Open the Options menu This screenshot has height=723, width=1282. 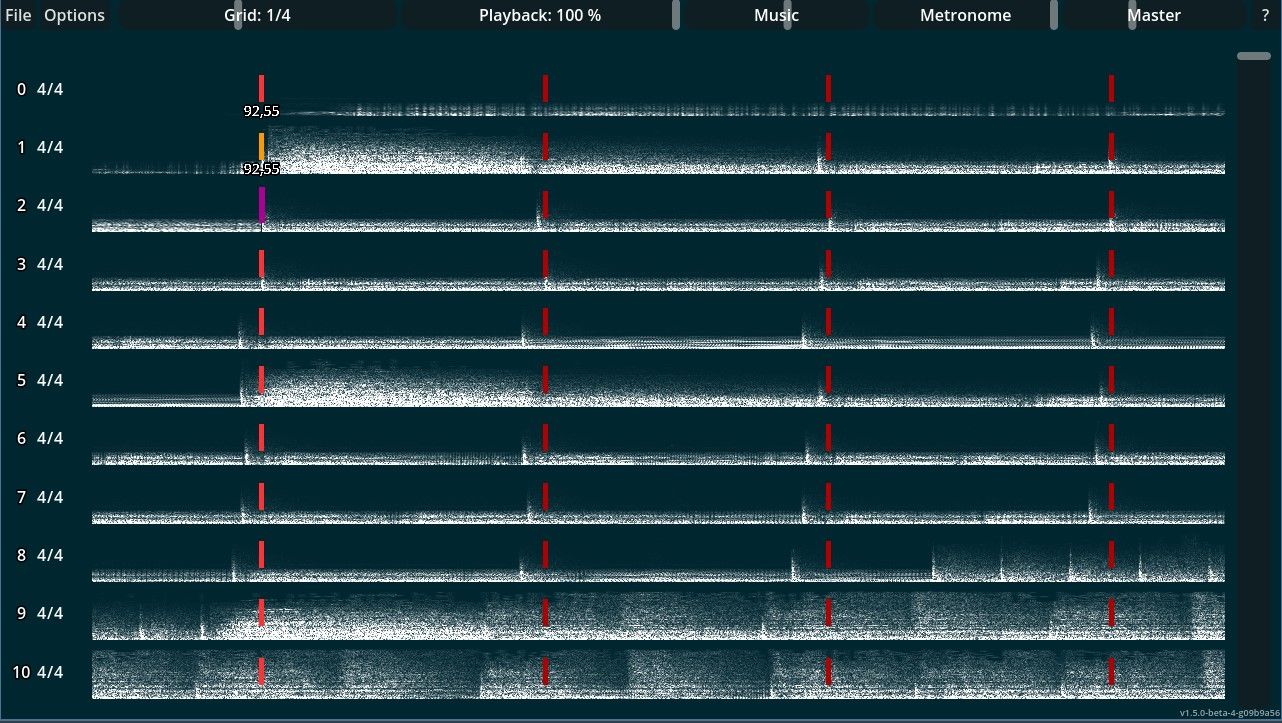pos(73,15)
